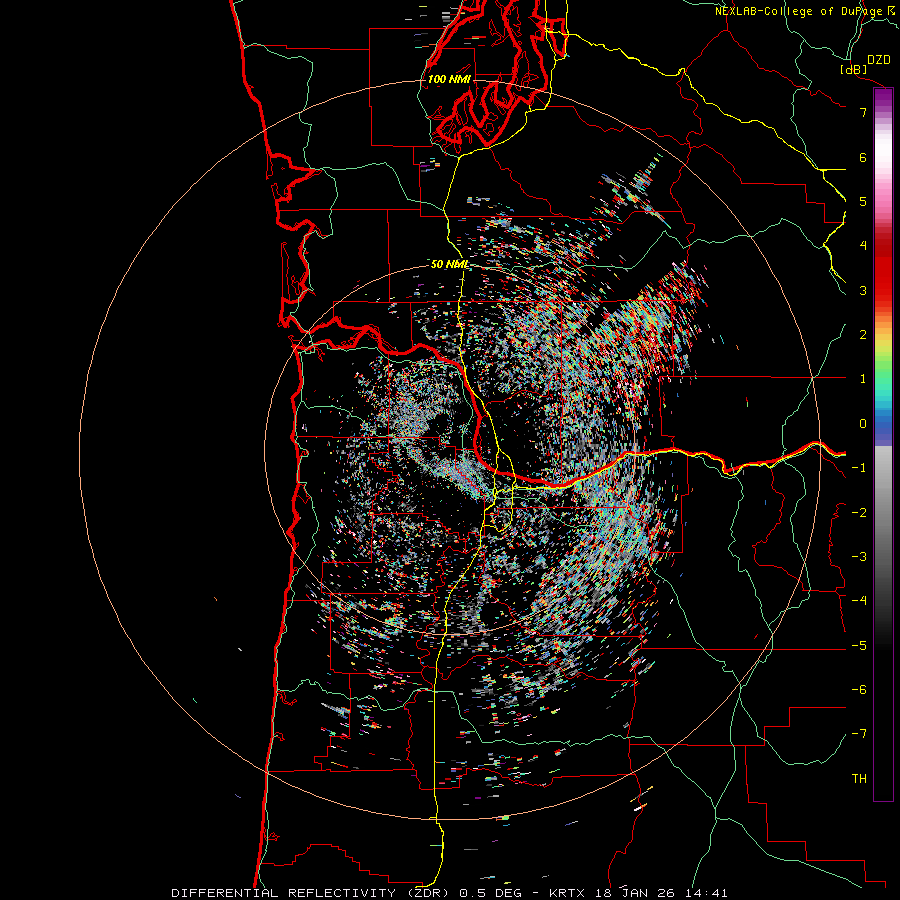Click the DZD product label
The width and height of the screenshot is (900, 900).
click(879, 60)
